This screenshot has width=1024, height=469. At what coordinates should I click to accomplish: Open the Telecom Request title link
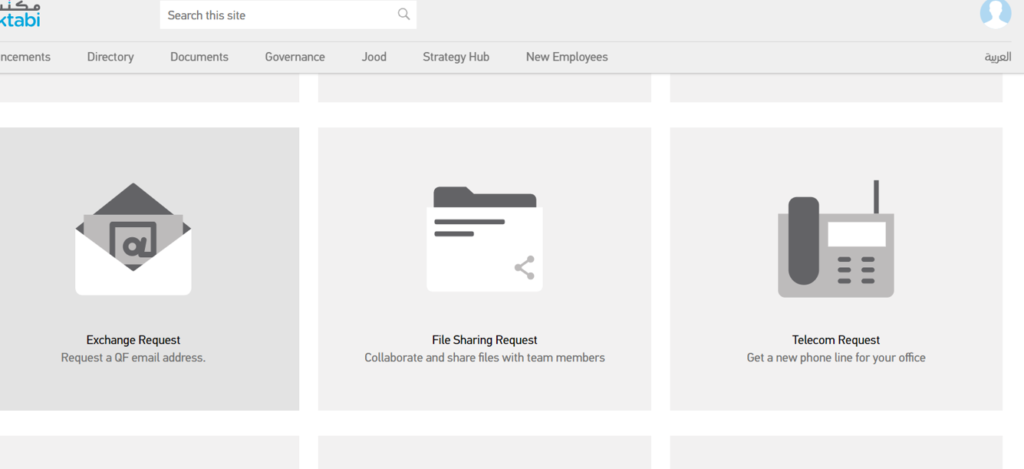tap(836, 340)
